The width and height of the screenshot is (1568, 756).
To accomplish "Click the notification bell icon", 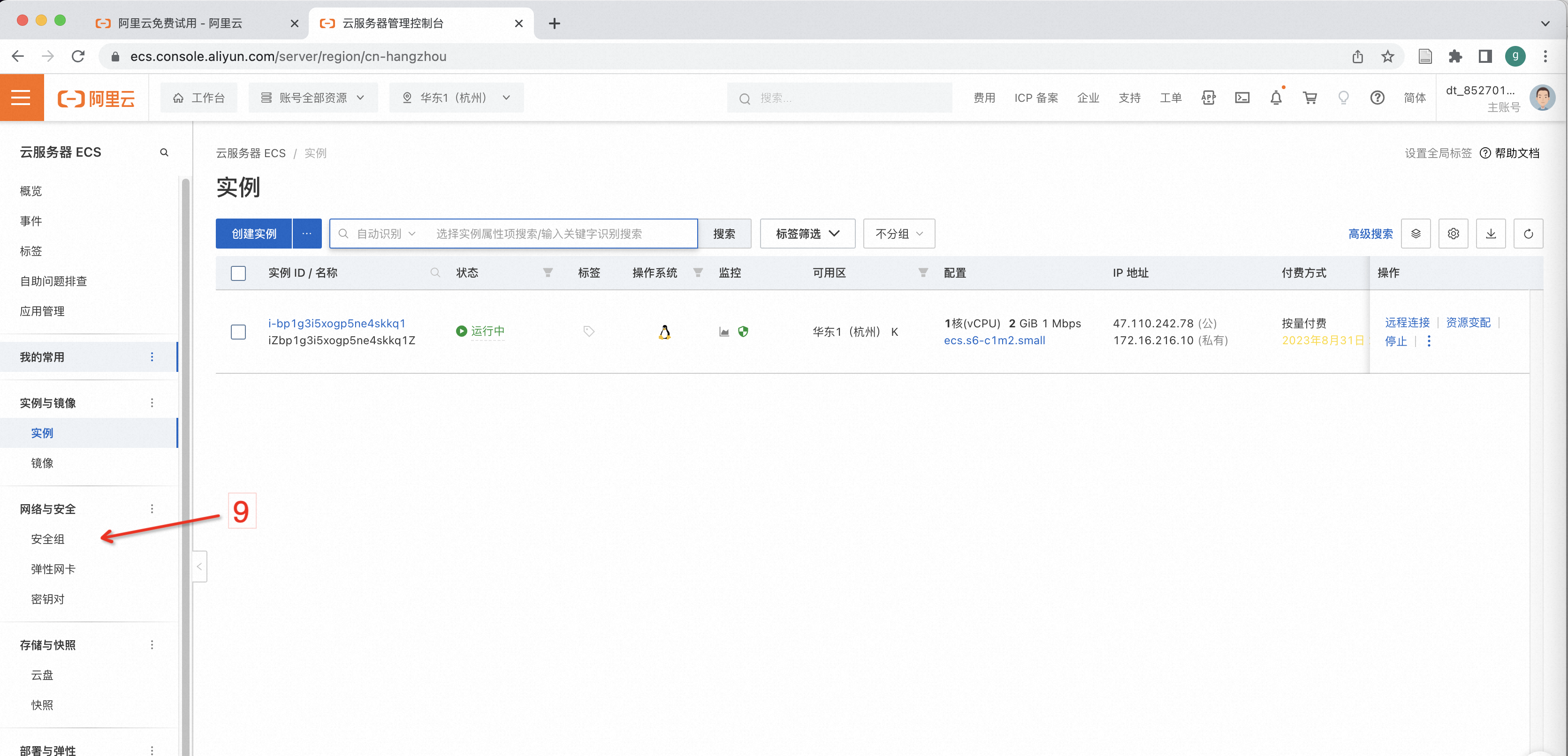I will pyautogui.click(x=1276, y=98).
